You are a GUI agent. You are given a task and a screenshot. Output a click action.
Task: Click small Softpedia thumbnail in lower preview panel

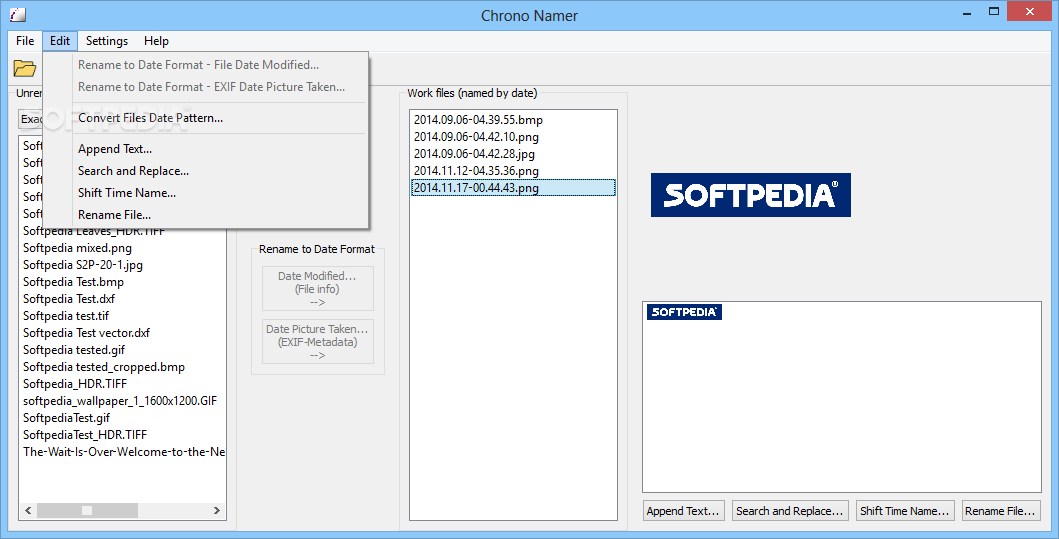coord(684,311)
